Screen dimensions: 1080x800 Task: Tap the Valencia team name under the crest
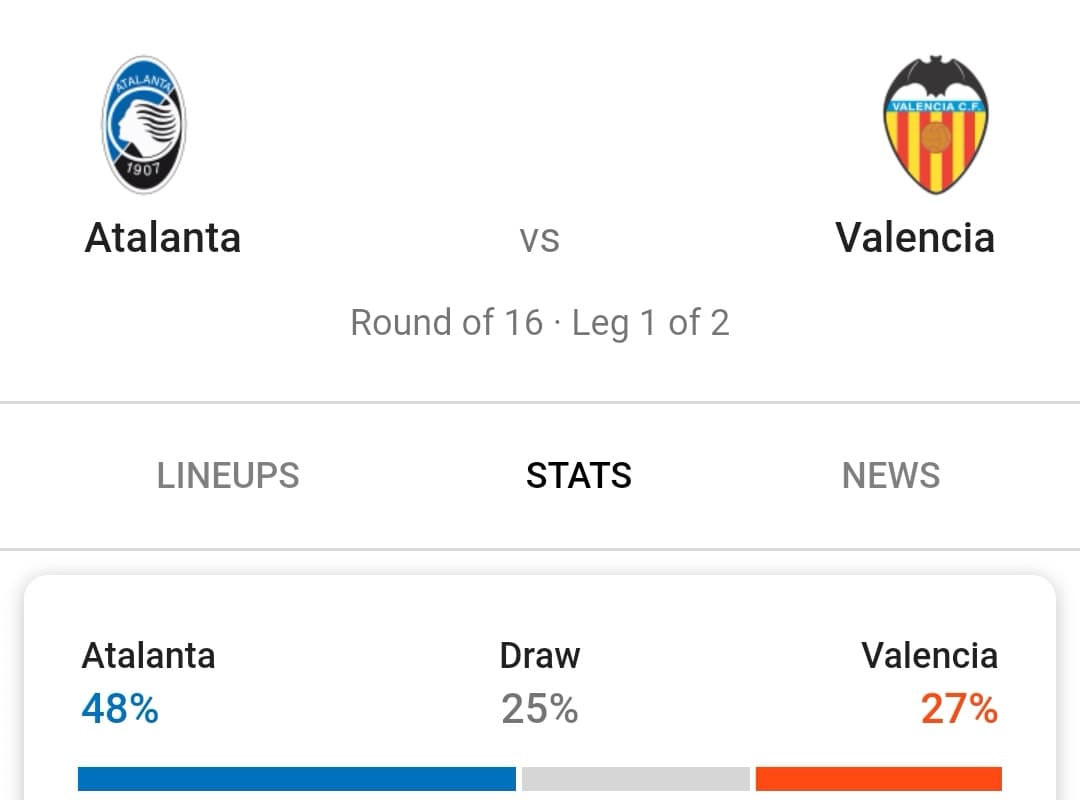tap(915, 238)
